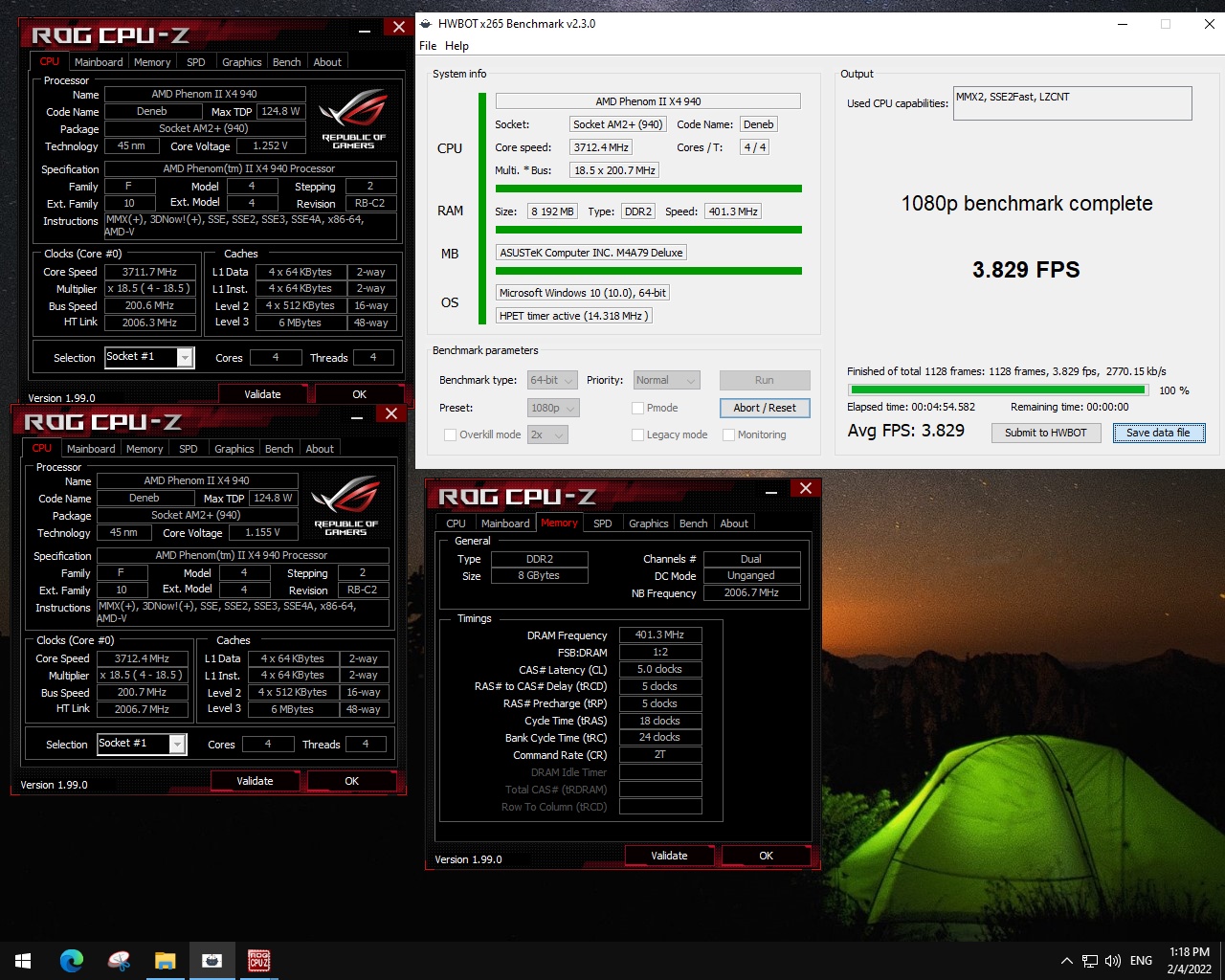This screenshot has height=980, width=1225.
Task: Open the Preset 1080p dropdown
Action: click(x=553, y=408)
